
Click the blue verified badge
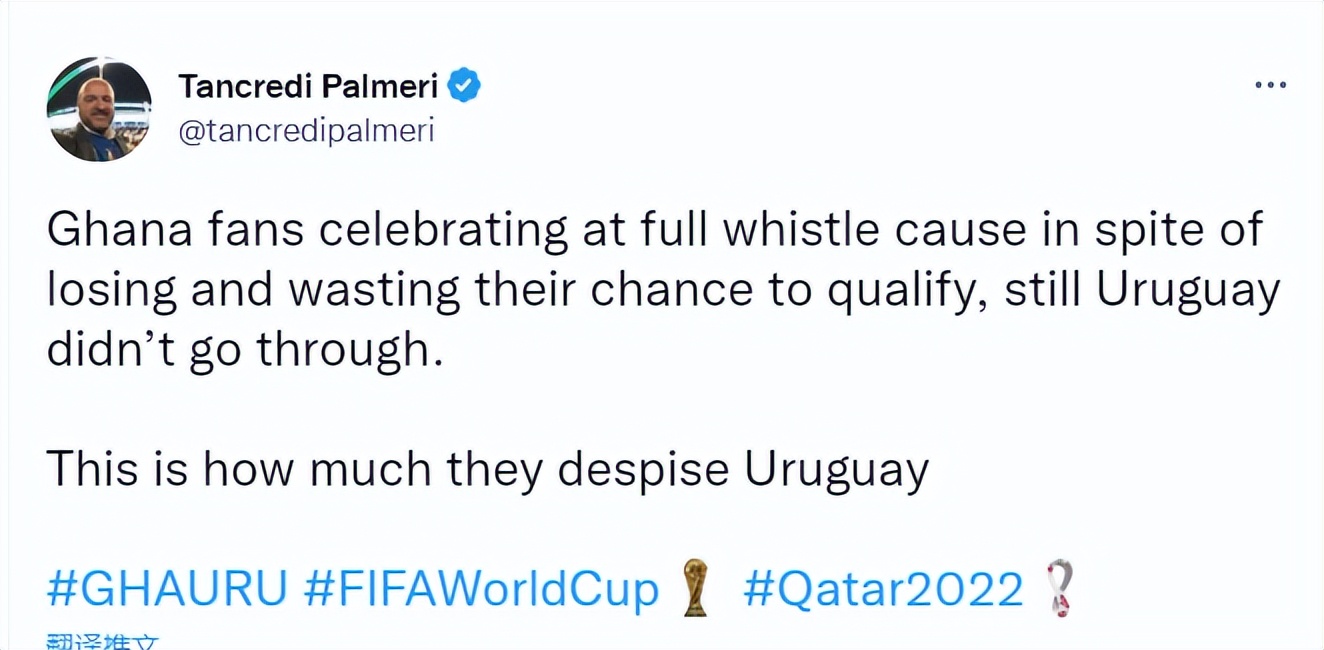click(x=463, y=86)
